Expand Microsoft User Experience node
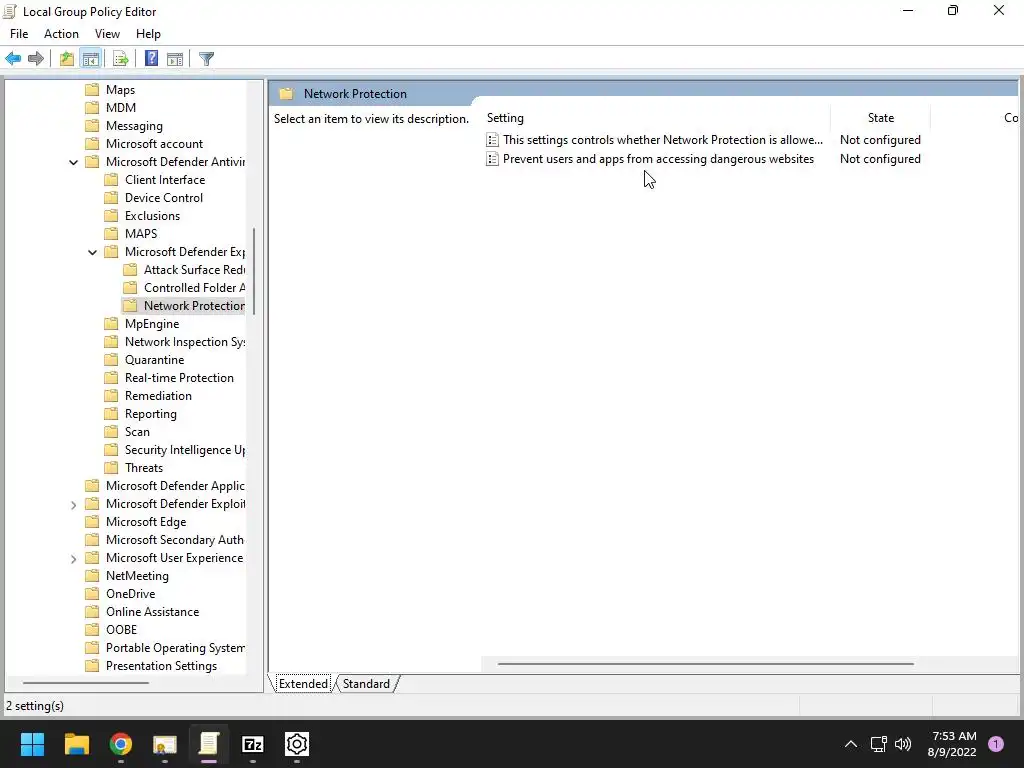The width and height of the screenshot is (1024, 768). [x=73, y=559]
